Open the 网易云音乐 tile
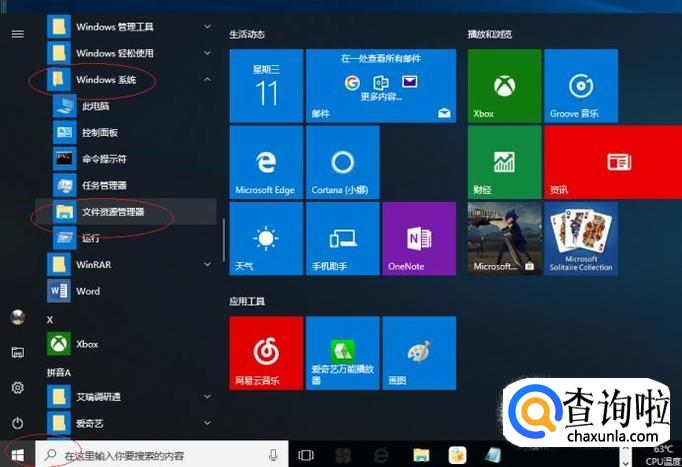 point(266,353)
